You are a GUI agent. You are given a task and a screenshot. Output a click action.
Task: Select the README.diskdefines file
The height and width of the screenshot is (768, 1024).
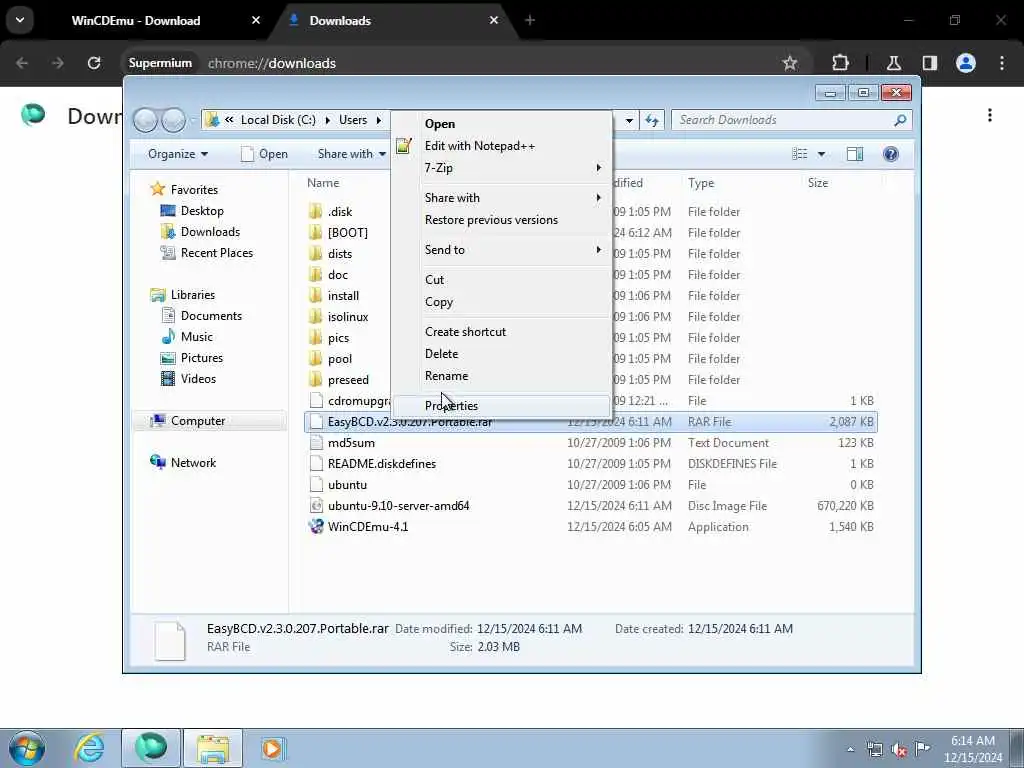click(x=372, y=463)
